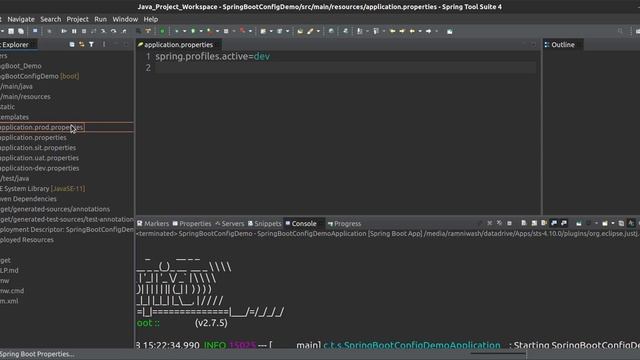Click the Pin Console icon
Image resolution: width=640 pixels, height=360 pixels.
pos(578,223)
